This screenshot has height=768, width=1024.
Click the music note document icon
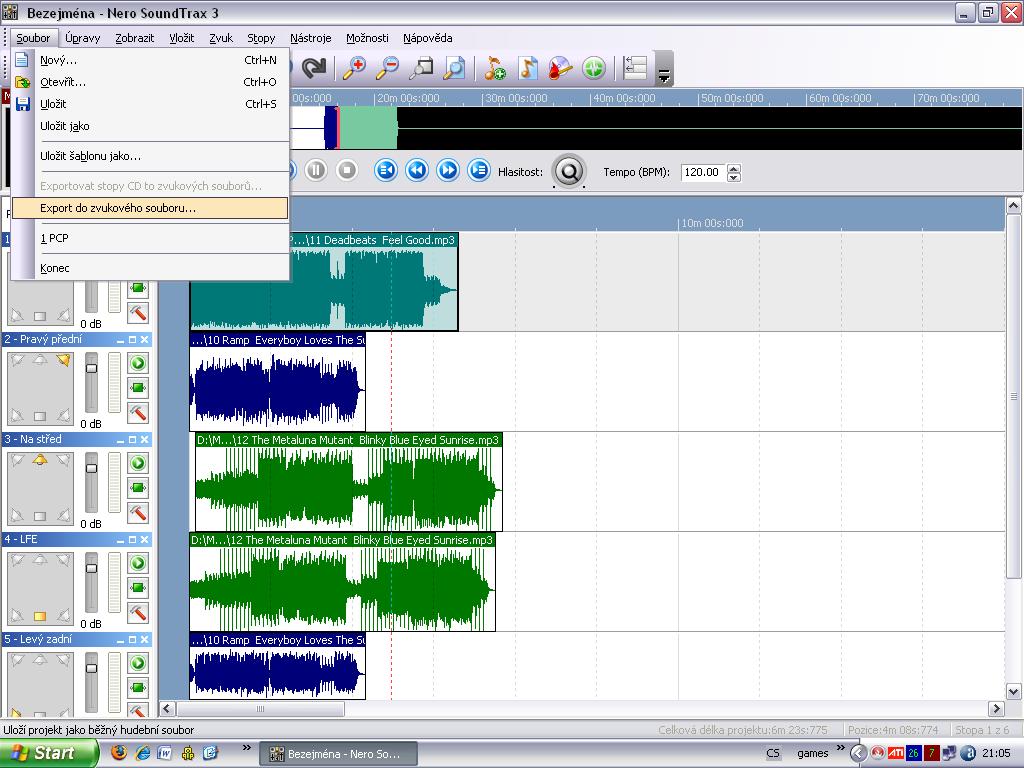tap(528, 68)
